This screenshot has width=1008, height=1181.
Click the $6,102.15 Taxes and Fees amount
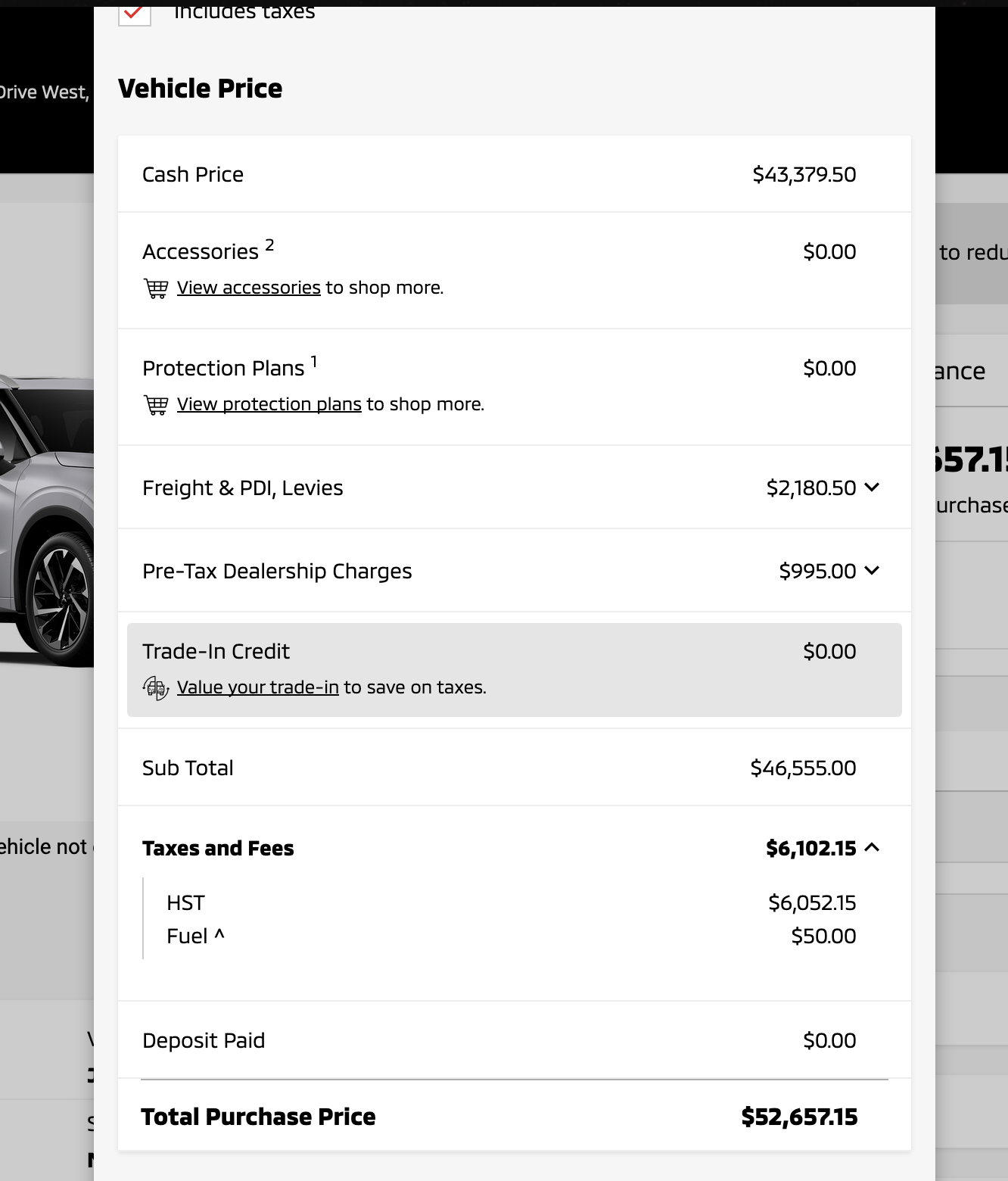[811, 848]
